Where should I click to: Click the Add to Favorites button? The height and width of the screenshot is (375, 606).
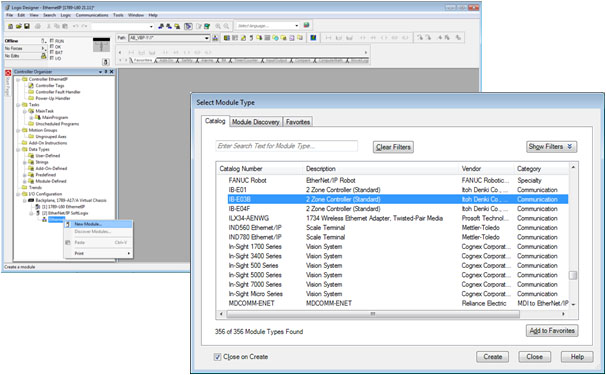coord(552,331)
